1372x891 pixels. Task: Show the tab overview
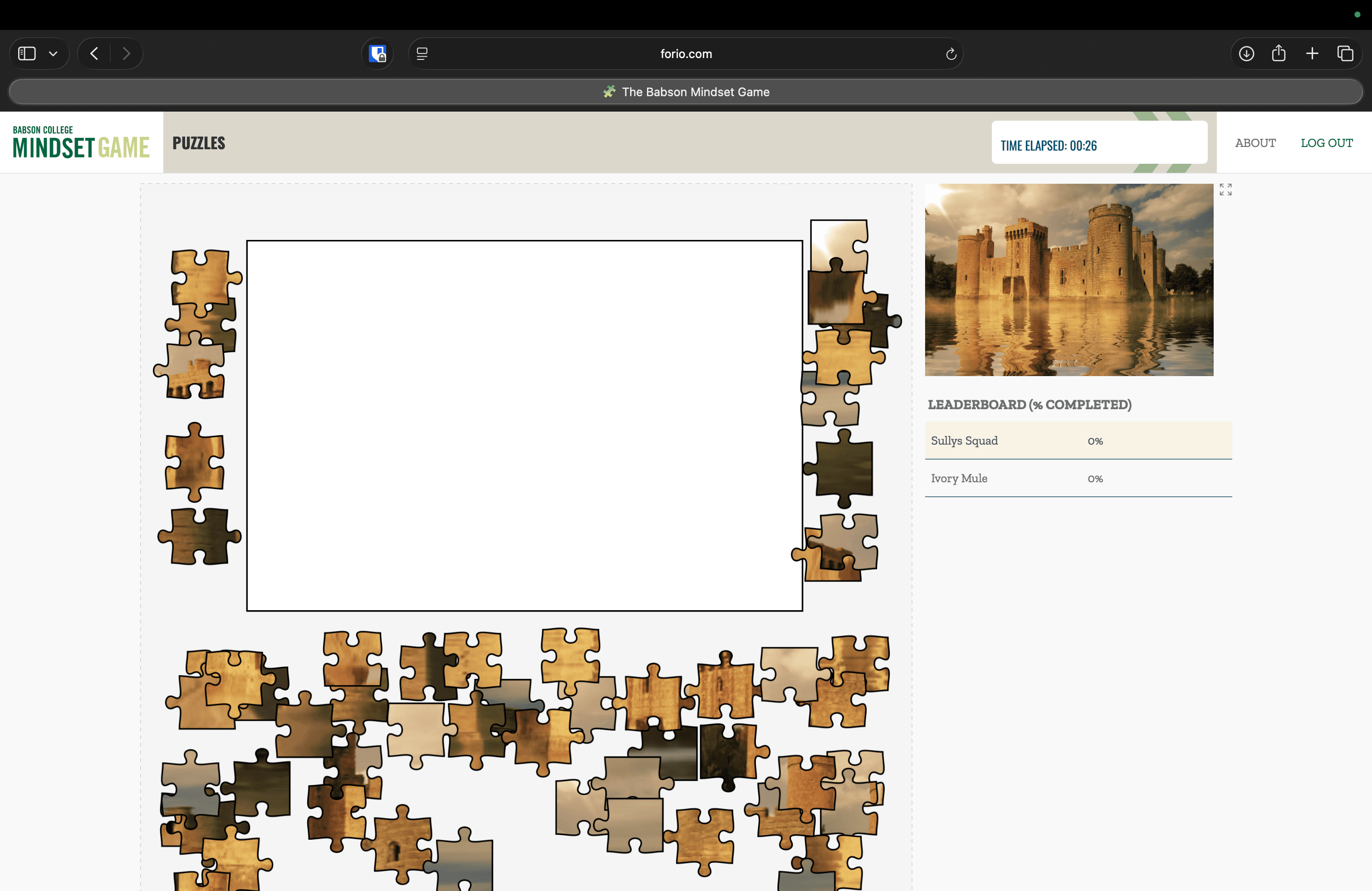(x=1346, y=53)
